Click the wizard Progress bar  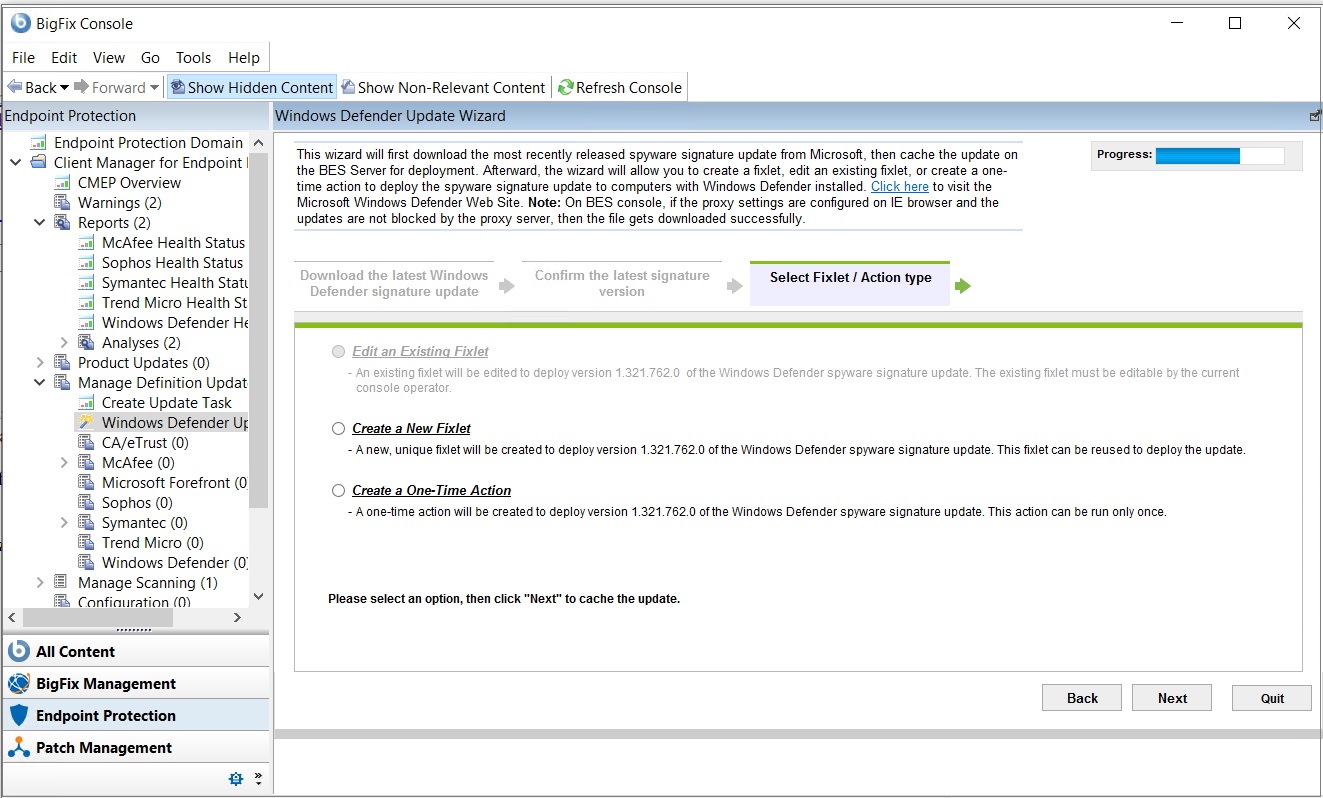click(1220, 156)
